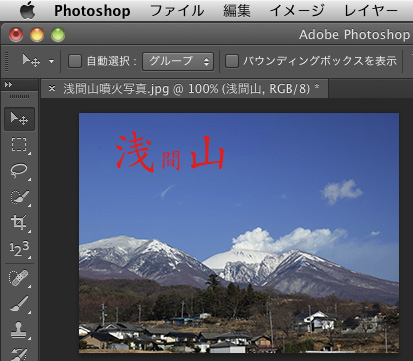Expand the toolbox with the double-arrow
This screenshot has width=413, height=361.
tap(8, 85)
